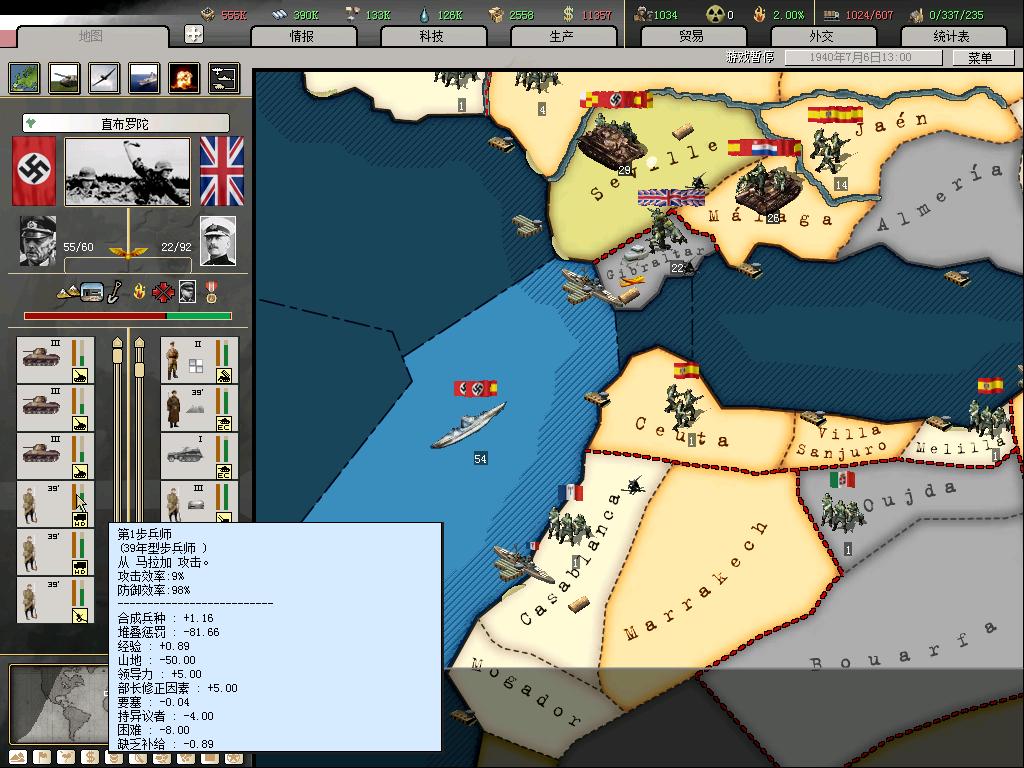The image size is (1024, 768).
Task: Select the dollar economic map mode icon
Action: coord(90,758)
